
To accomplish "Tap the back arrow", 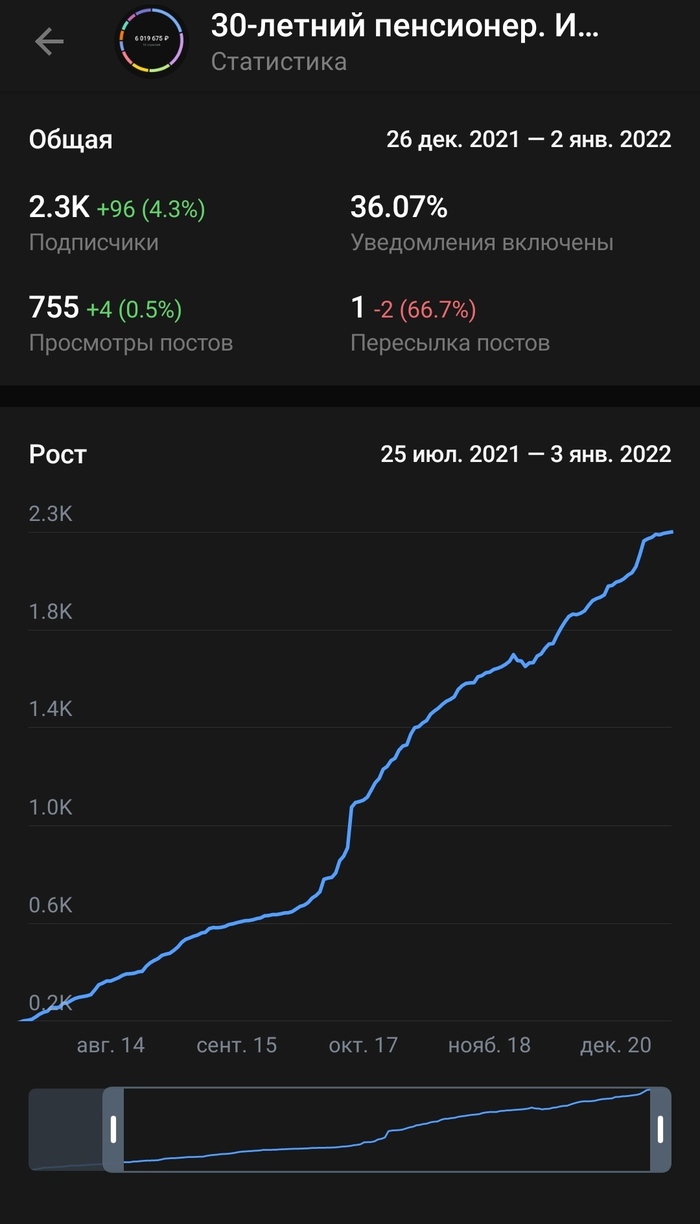I will (x=49, y=41).
